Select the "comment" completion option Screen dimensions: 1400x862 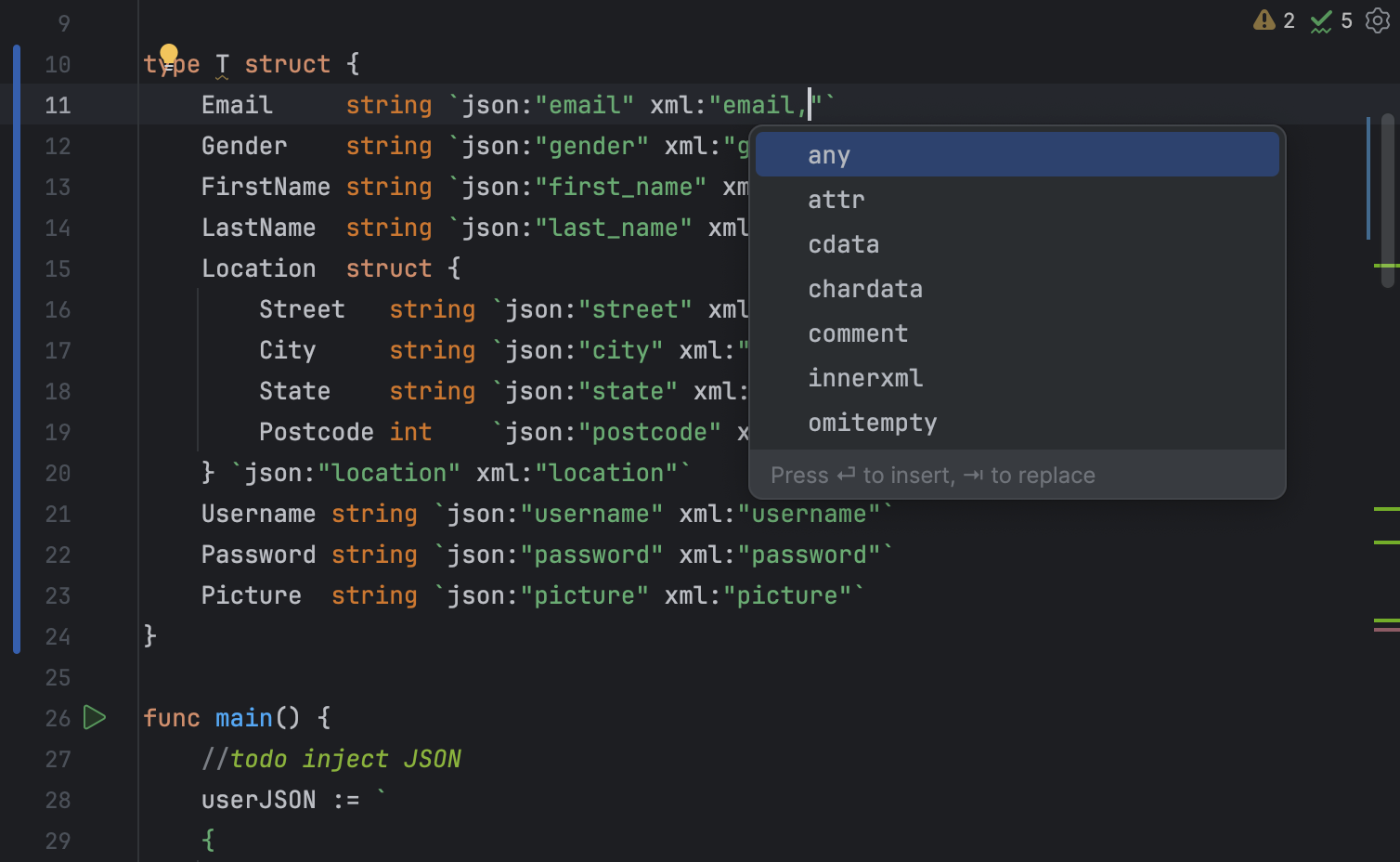pyautogui.click(x=858, y=333)
